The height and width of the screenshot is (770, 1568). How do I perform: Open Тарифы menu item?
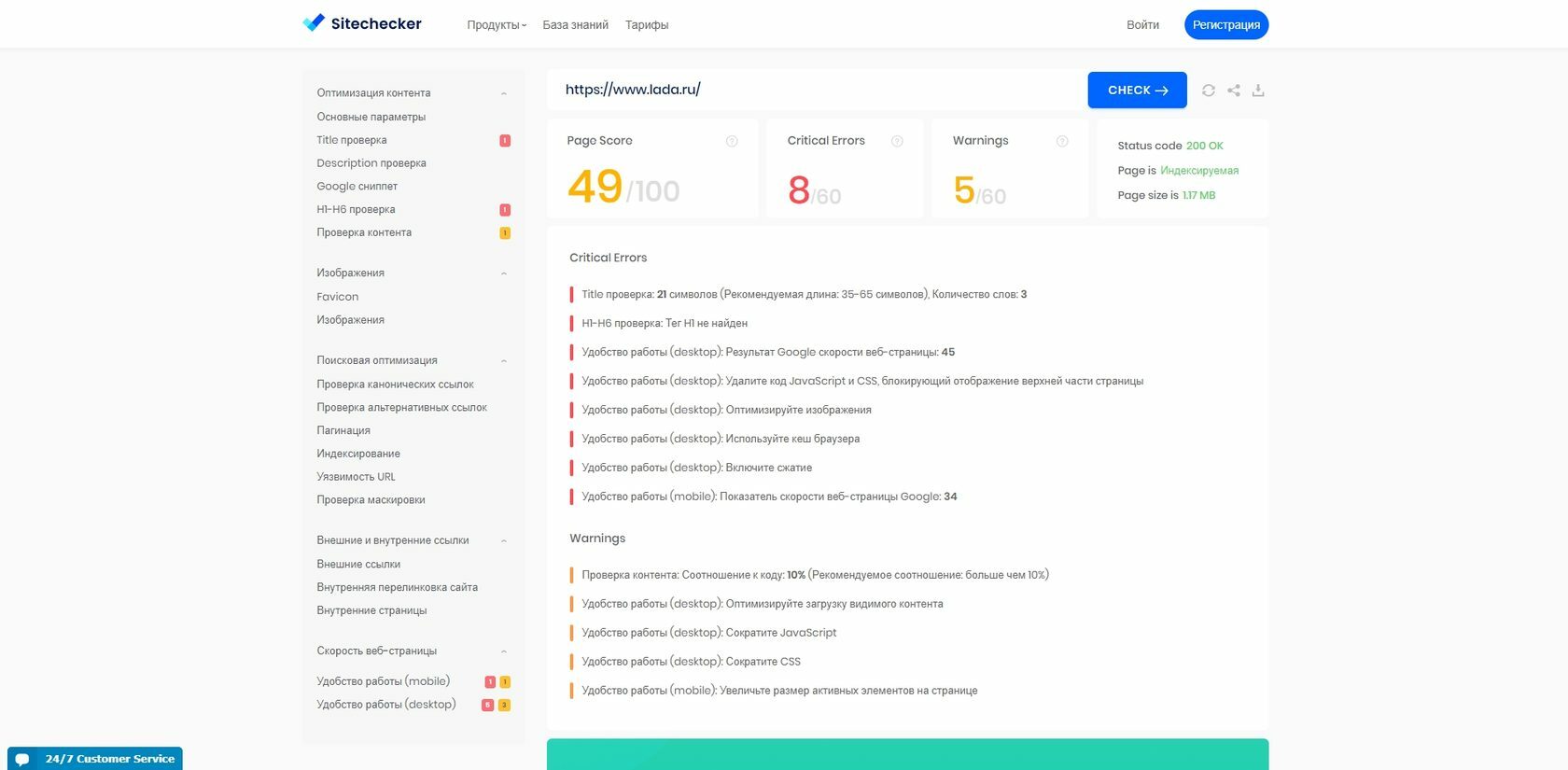(x=647, y=25)
